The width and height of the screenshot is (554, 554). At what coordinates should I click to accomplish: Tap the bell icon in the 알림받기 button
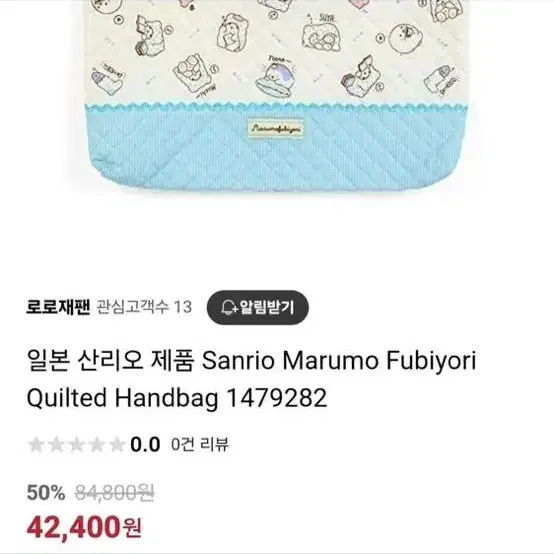(229, 308)
